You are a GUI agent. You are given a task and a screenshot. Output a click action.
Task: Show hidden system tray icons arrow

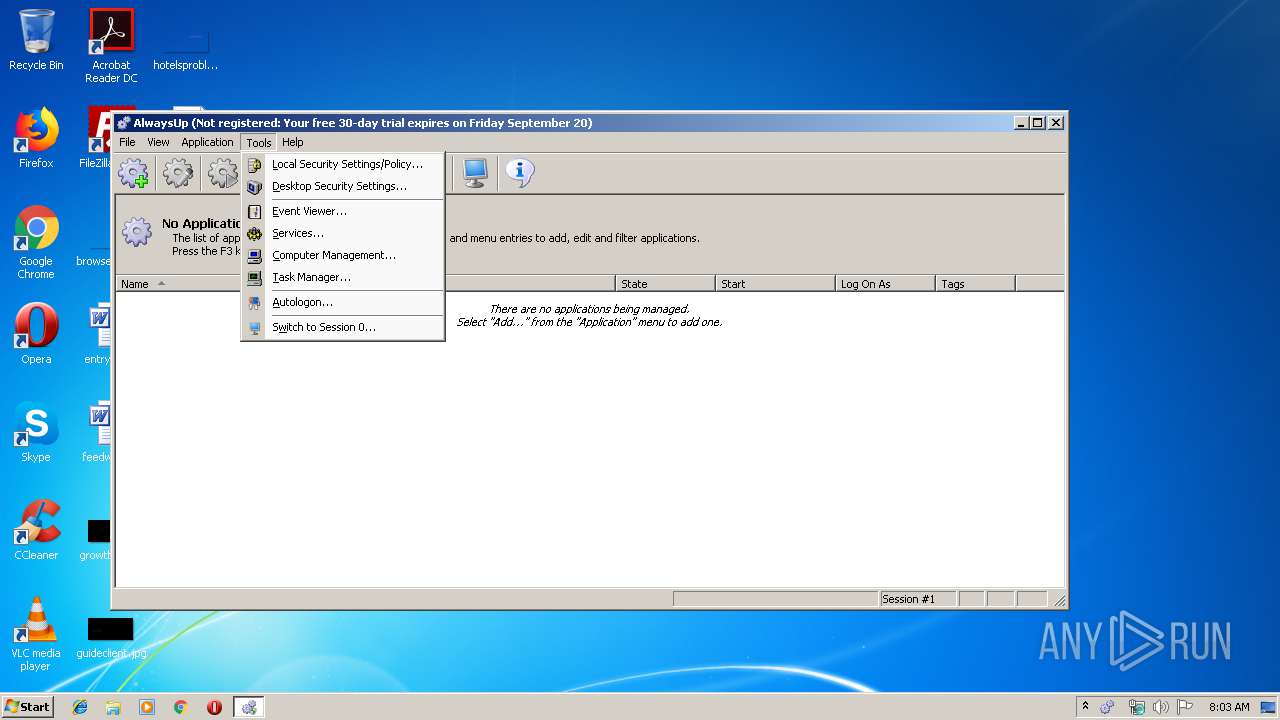click(1085, 706)
